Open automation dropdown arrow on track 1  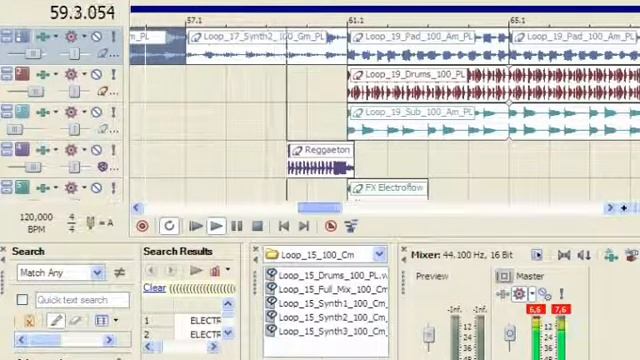[x=84, y=37]
